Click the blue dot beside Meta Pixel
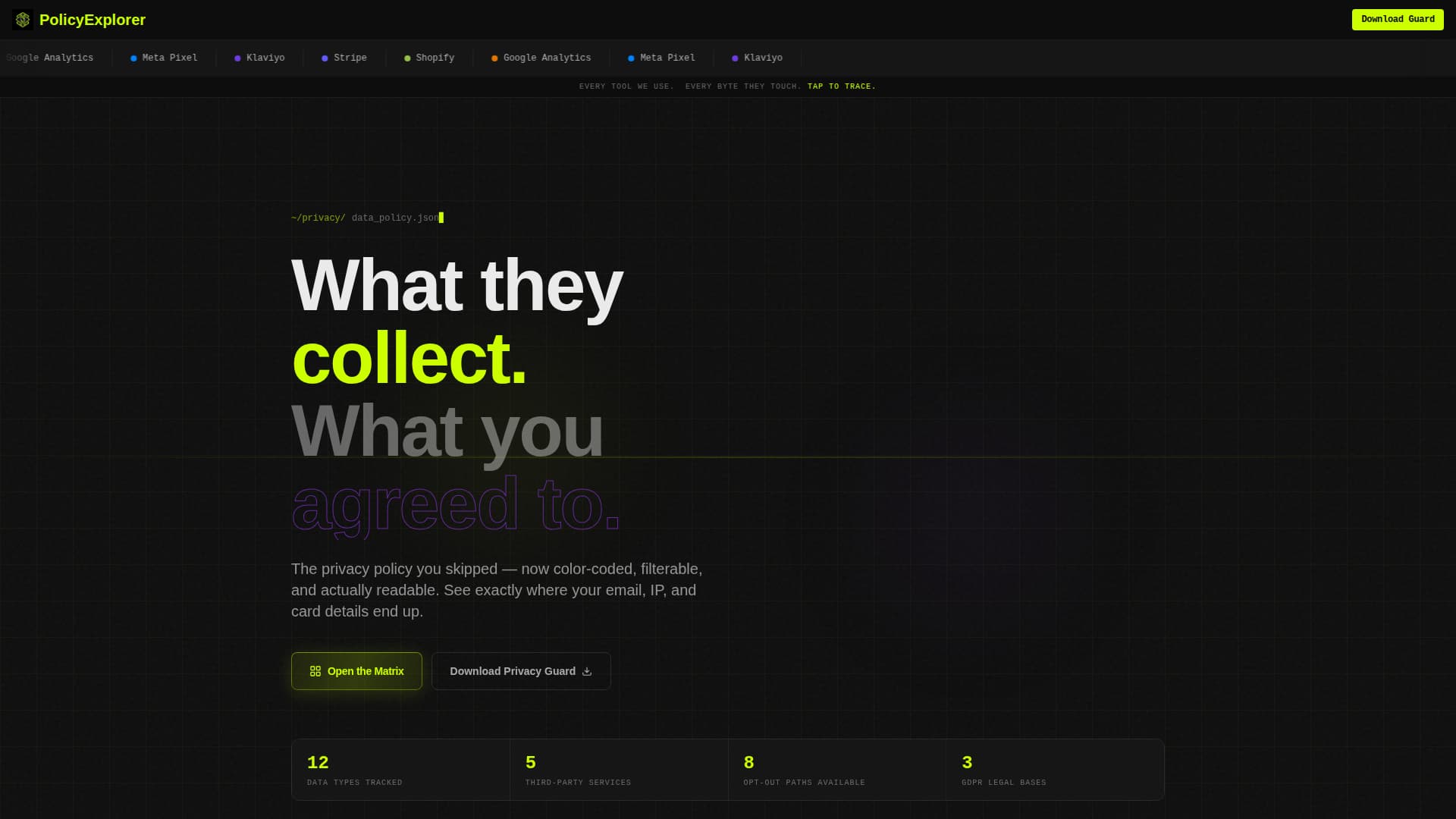The width and height of the screenshot is (1456, 819). click(x=132, y=58)
